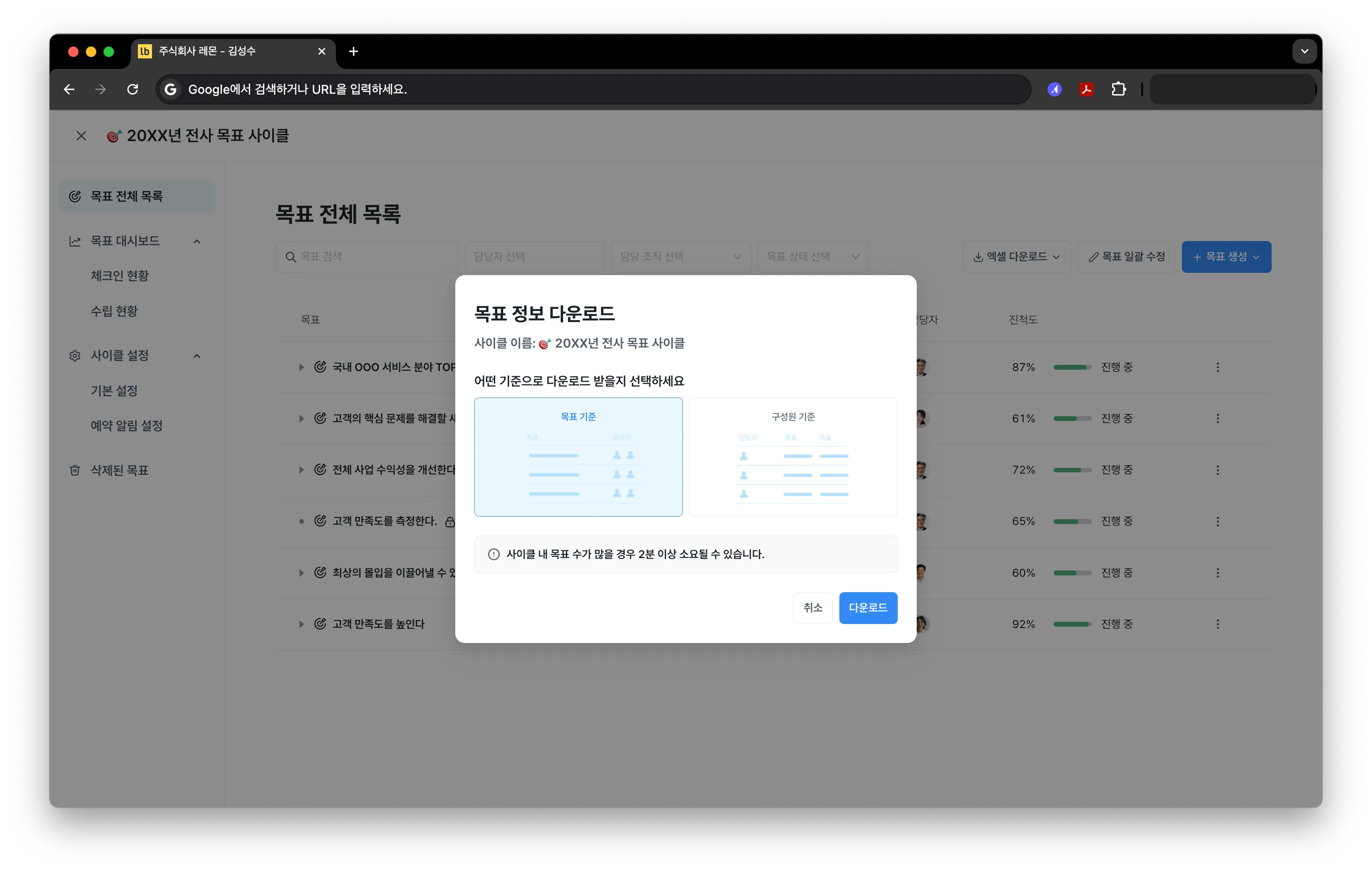This screenshot has width=1372, height=873.
Task: Open the more menu for the 60% goal row
Action: pyautogui.click(x=1218, y=573)
